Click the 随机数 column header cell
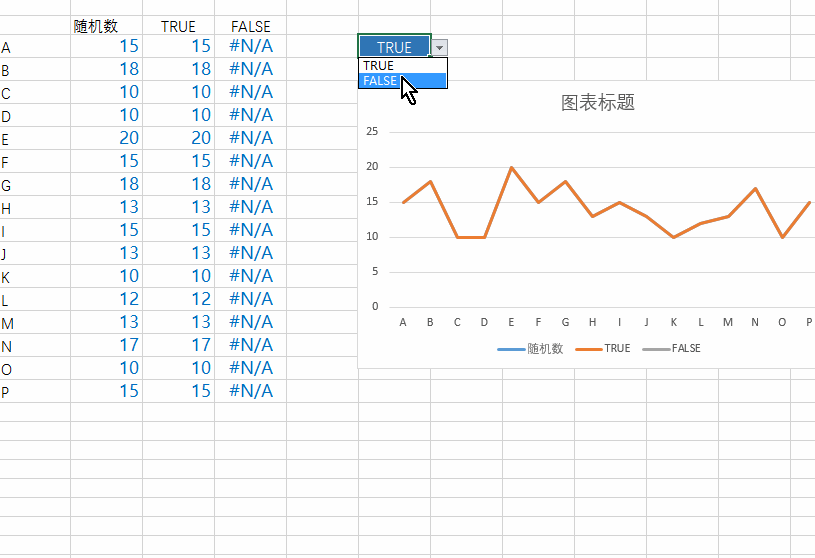 click(107, 26)
